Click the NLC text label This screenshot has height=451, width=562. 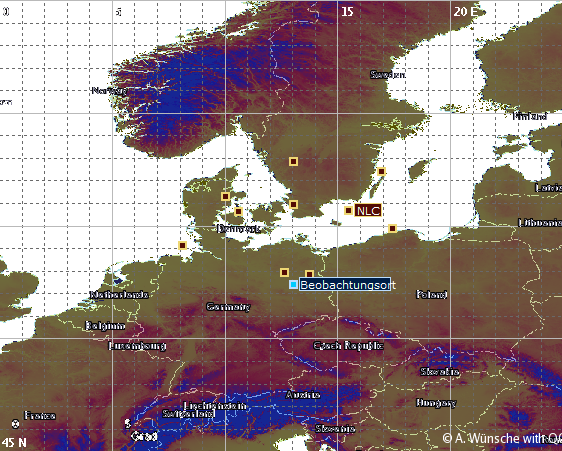(x=368, y=210)
